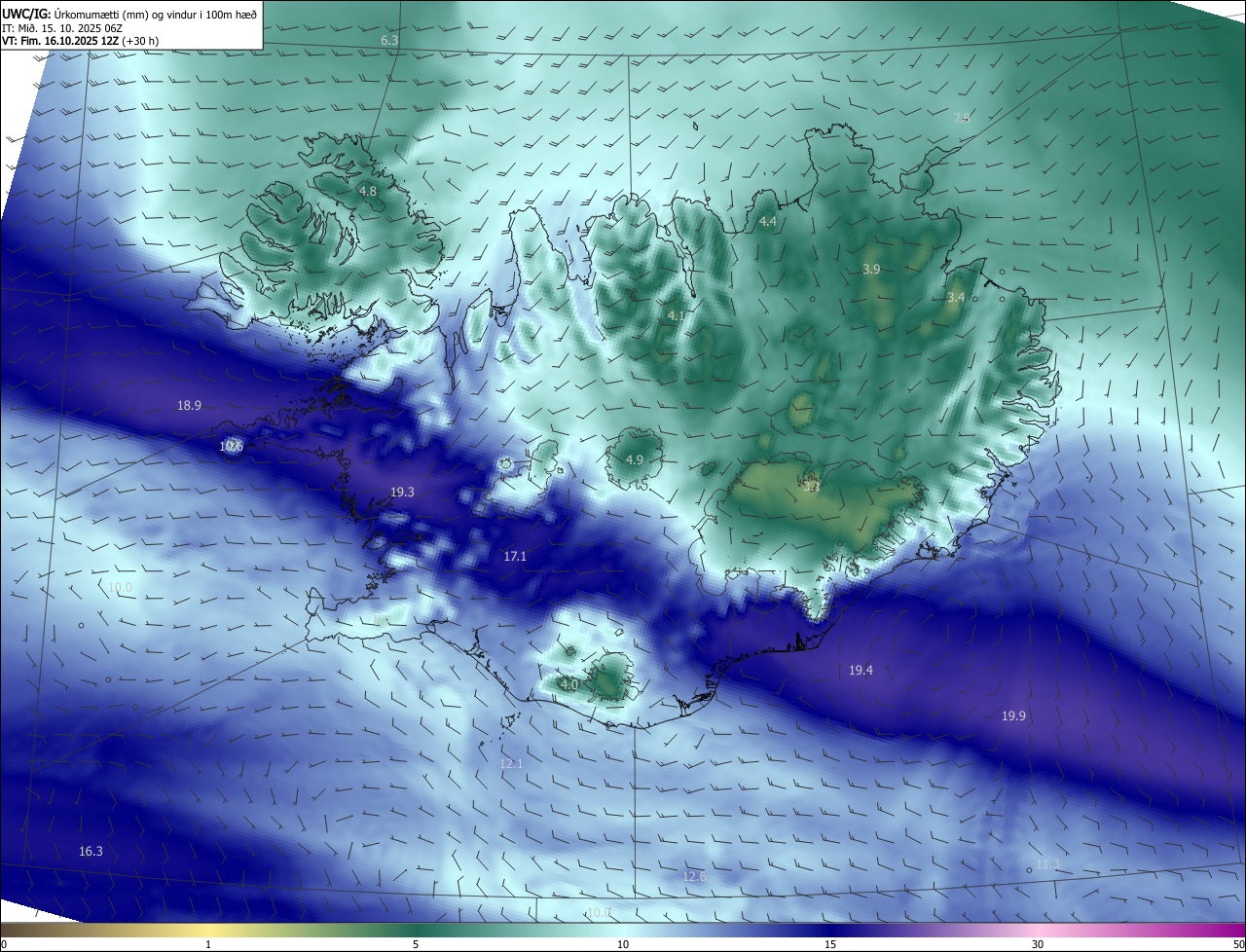
Task: Click the 17.1 value label
Action: click(x=515, y=556)
